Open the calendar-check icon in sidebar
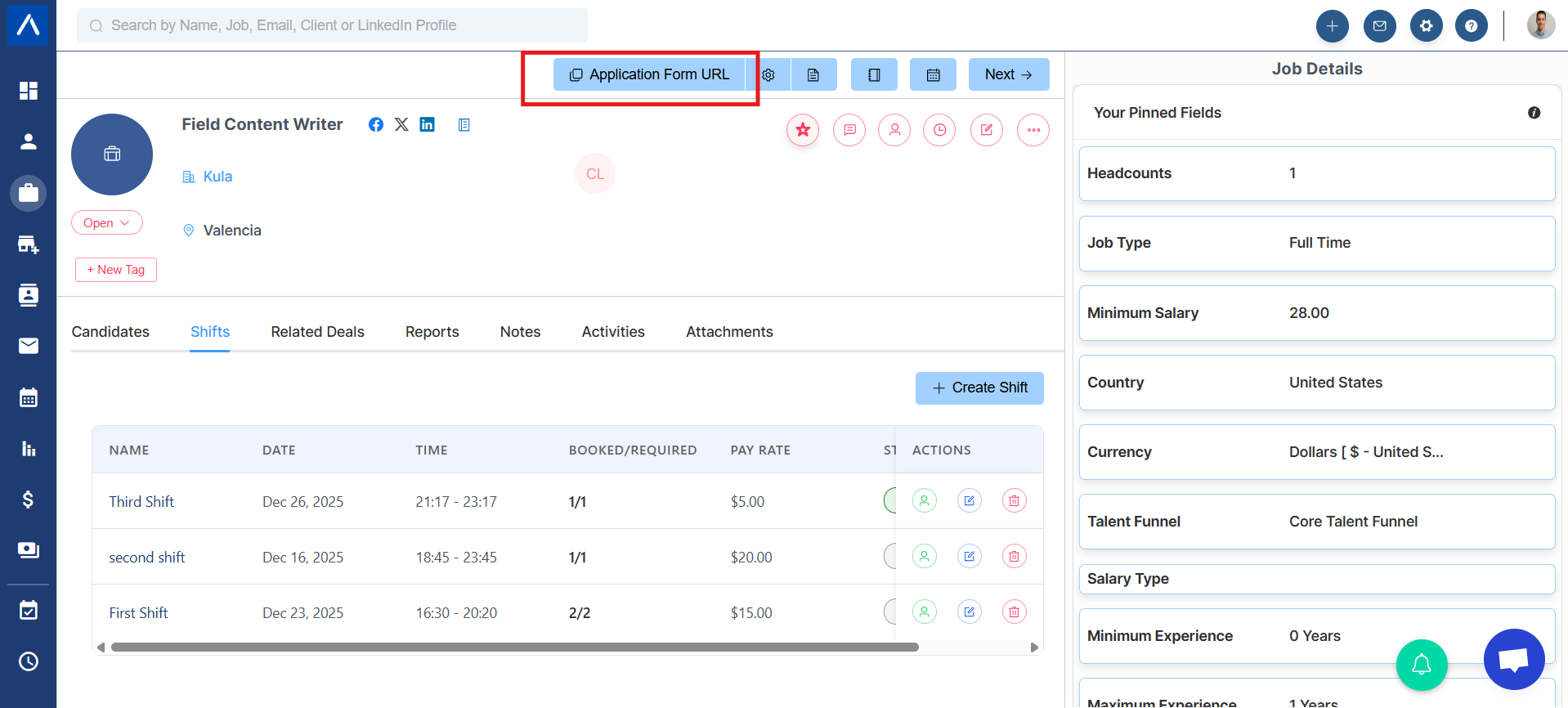Image resolution: width=1568 pixels, height=708 pixels. pyautogui.click(x=29, y=610)
